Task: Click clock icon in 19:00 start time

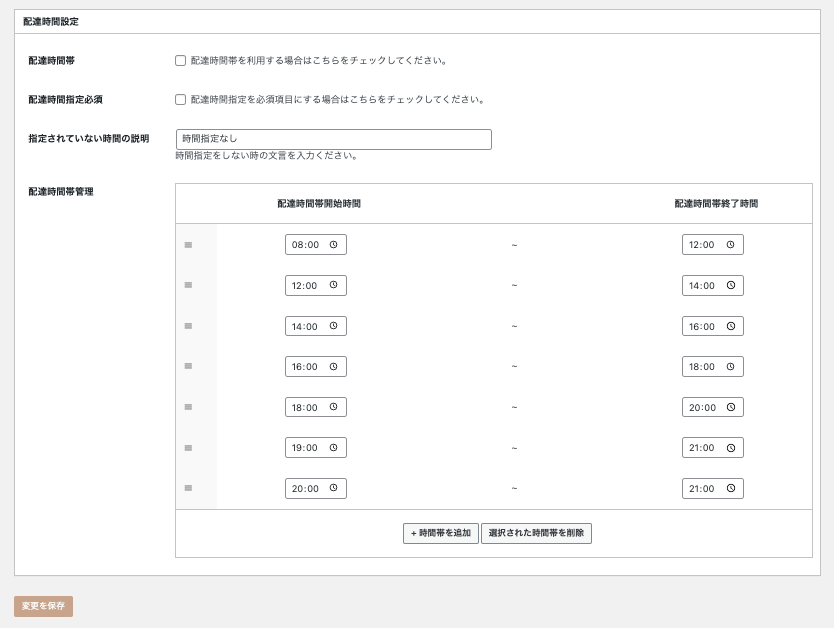Action: pos(334,447)
